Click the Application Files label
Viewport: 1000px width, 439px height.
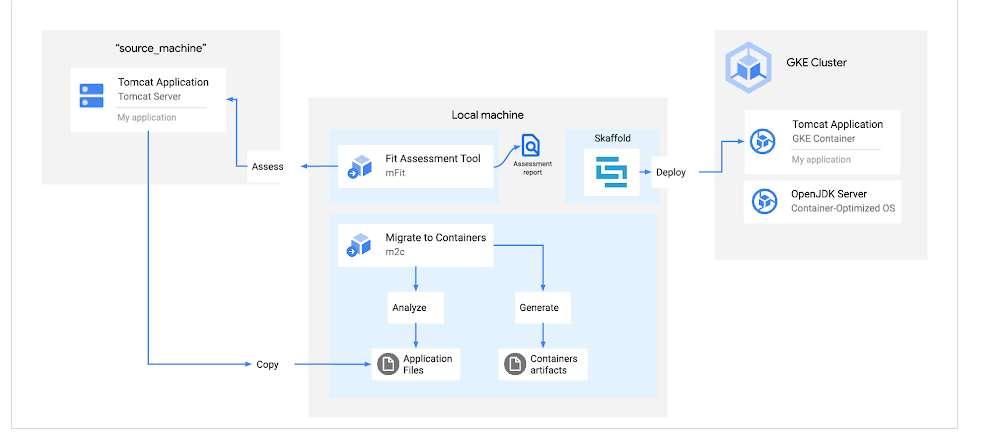click(x=427, y=364)
